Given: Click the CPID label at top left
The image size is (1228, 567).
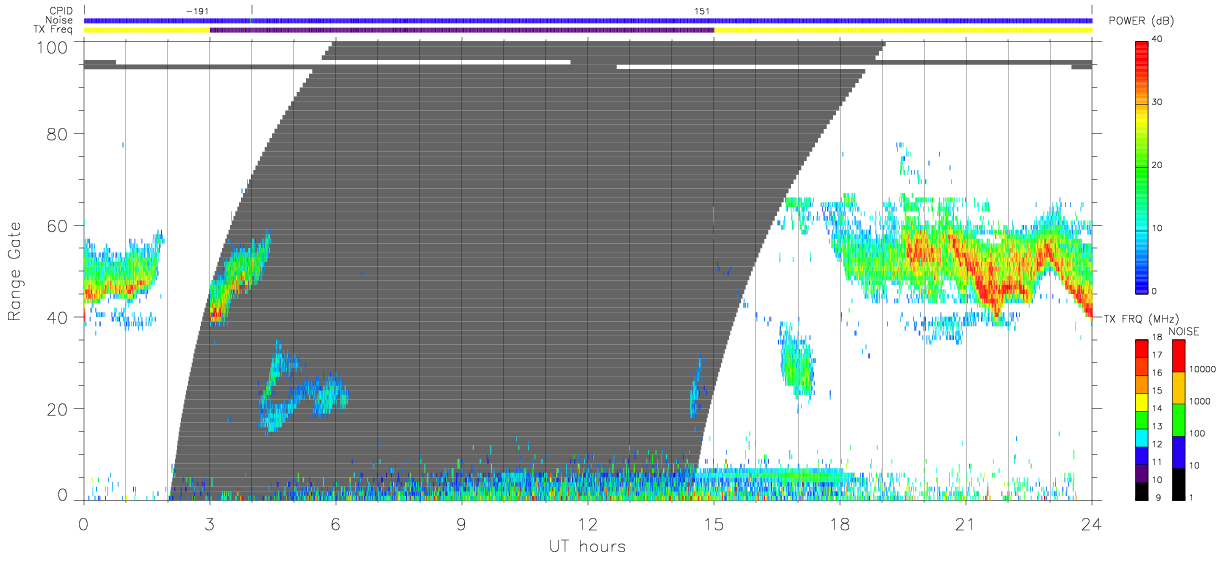Looking at the screenshot, I should tap(63, 10).
